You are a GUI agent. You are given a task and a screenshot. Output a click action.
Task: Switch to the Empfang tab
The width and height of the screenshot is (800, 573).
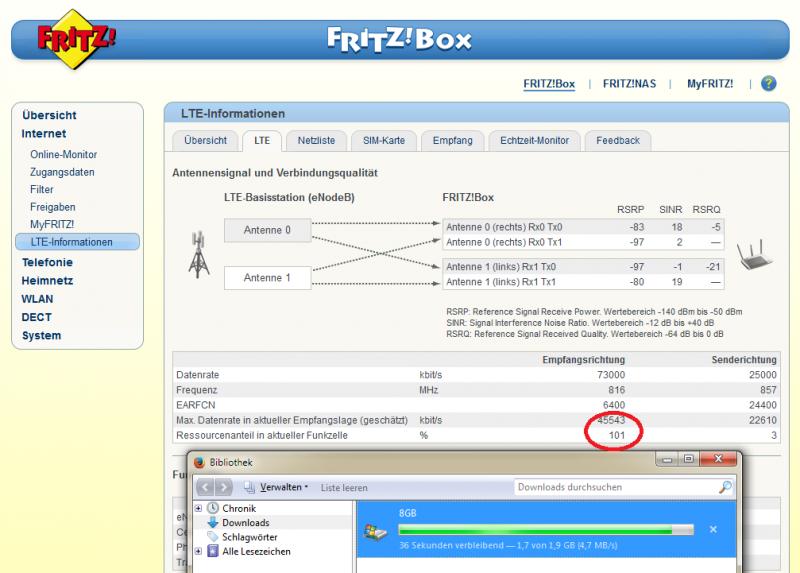(x=453, y=140)
